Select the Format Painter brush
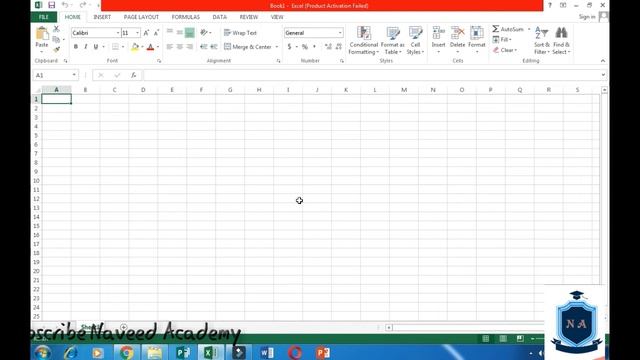The image size is (640, 360). pyautogui.click(x=56, y=49)
